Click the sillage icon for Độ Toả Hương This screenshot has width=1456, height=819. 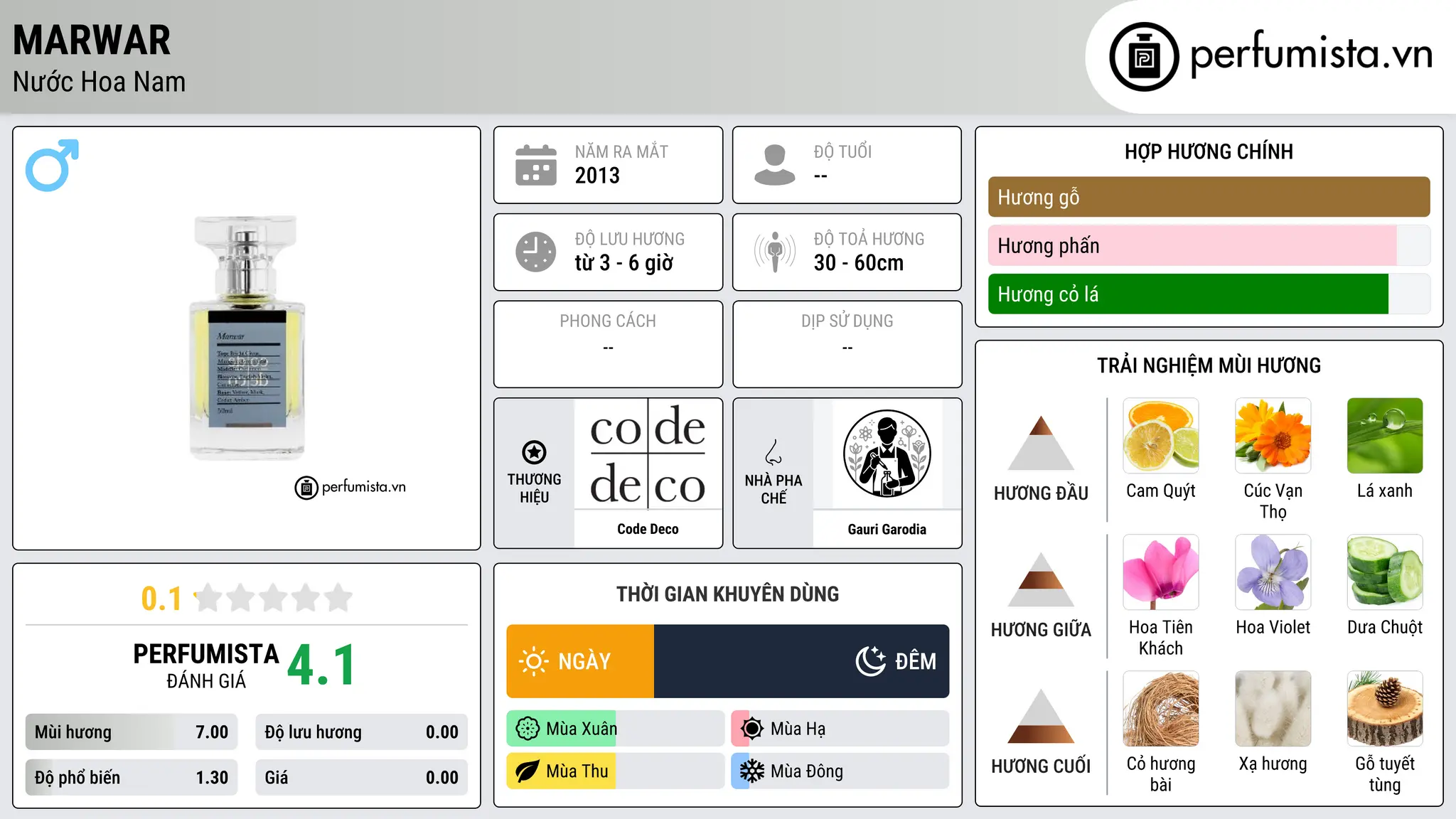775,252
